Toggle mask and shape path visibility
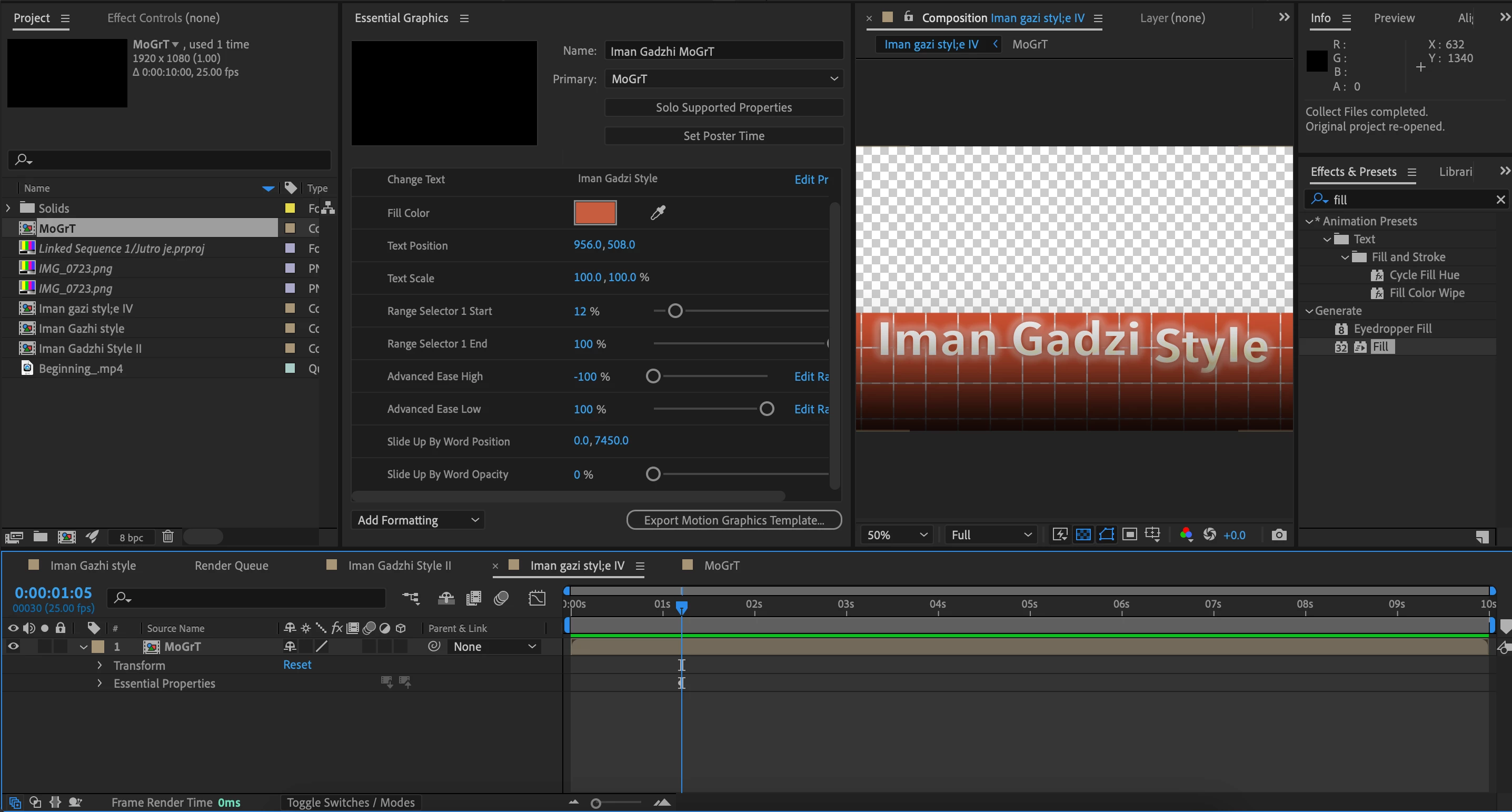The width and height of the screenshot is (1512, 812). tap(1107, 534)
